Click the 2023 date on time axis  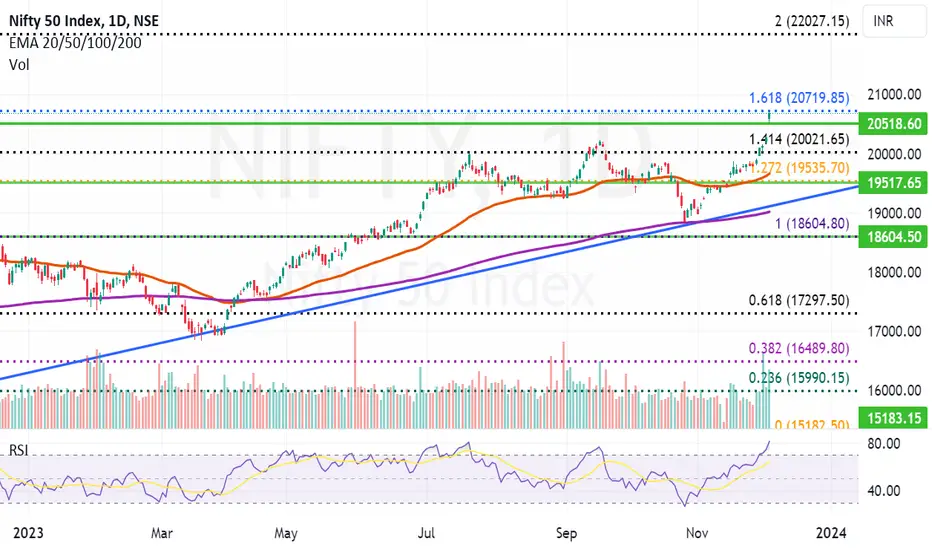pos(28,532)
